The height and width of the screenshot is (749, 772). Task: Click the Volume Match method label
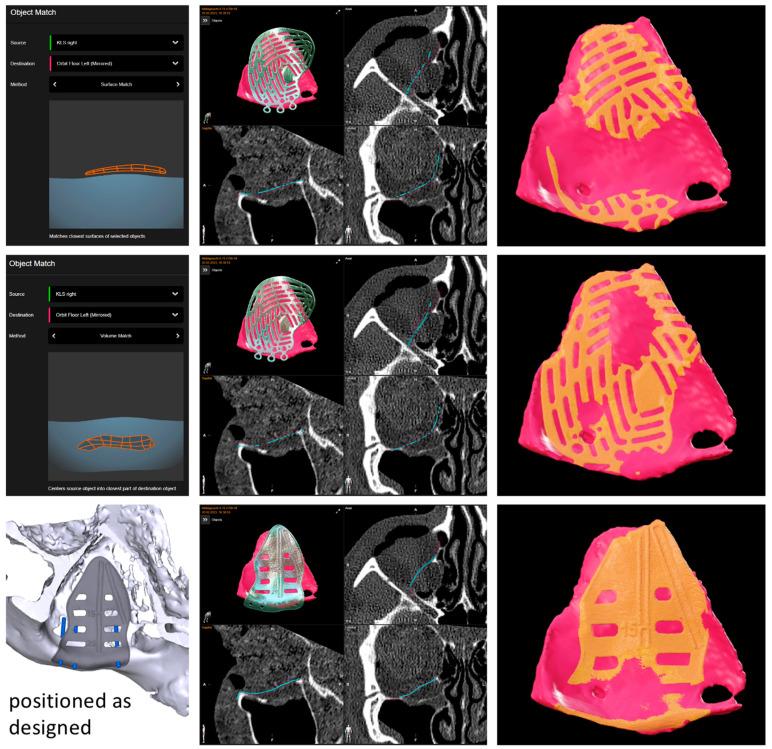(x=114, y=335)
